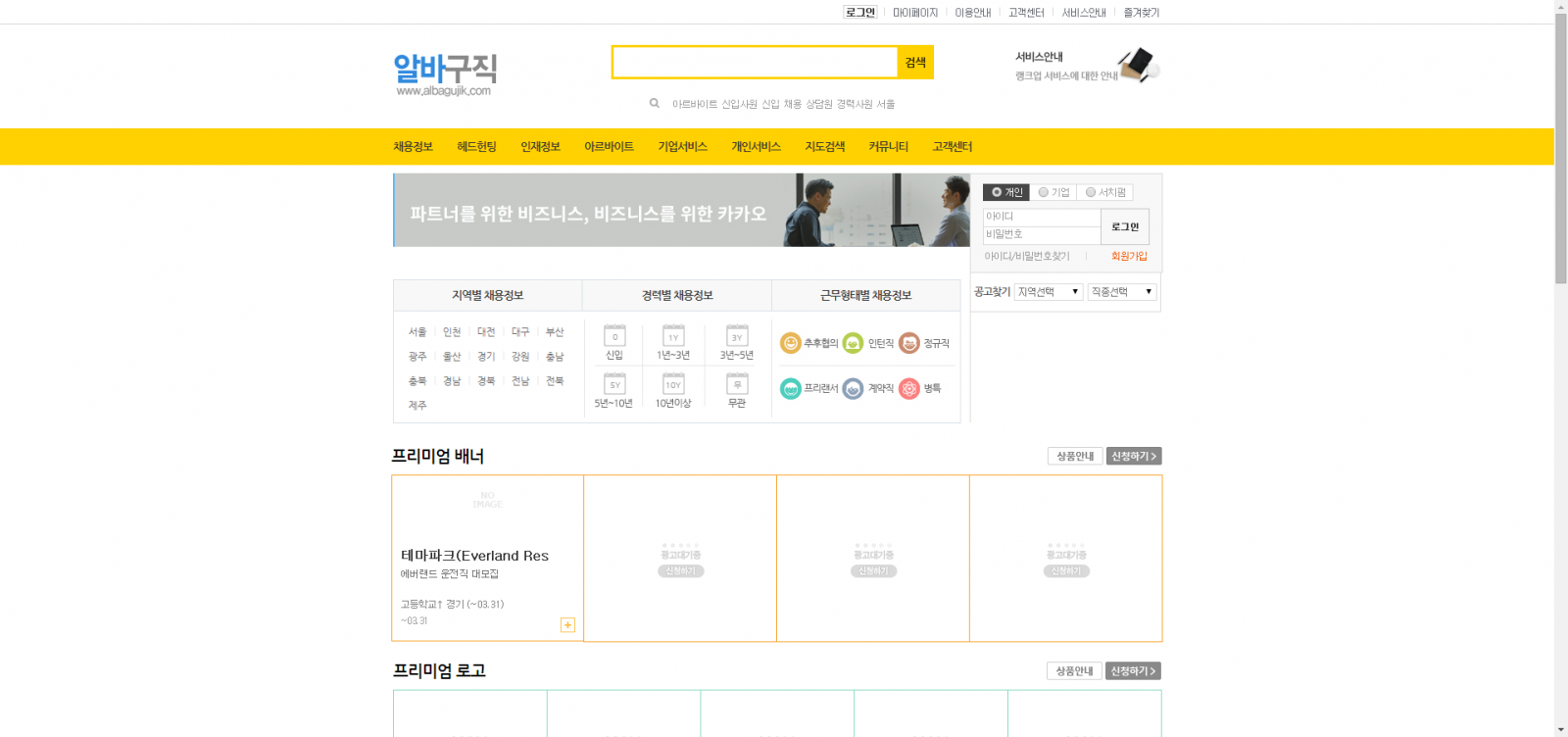The image size is (1568, 737).
Task: Open 프리랜서 jobs via teal icon
Action: (791, 389)
